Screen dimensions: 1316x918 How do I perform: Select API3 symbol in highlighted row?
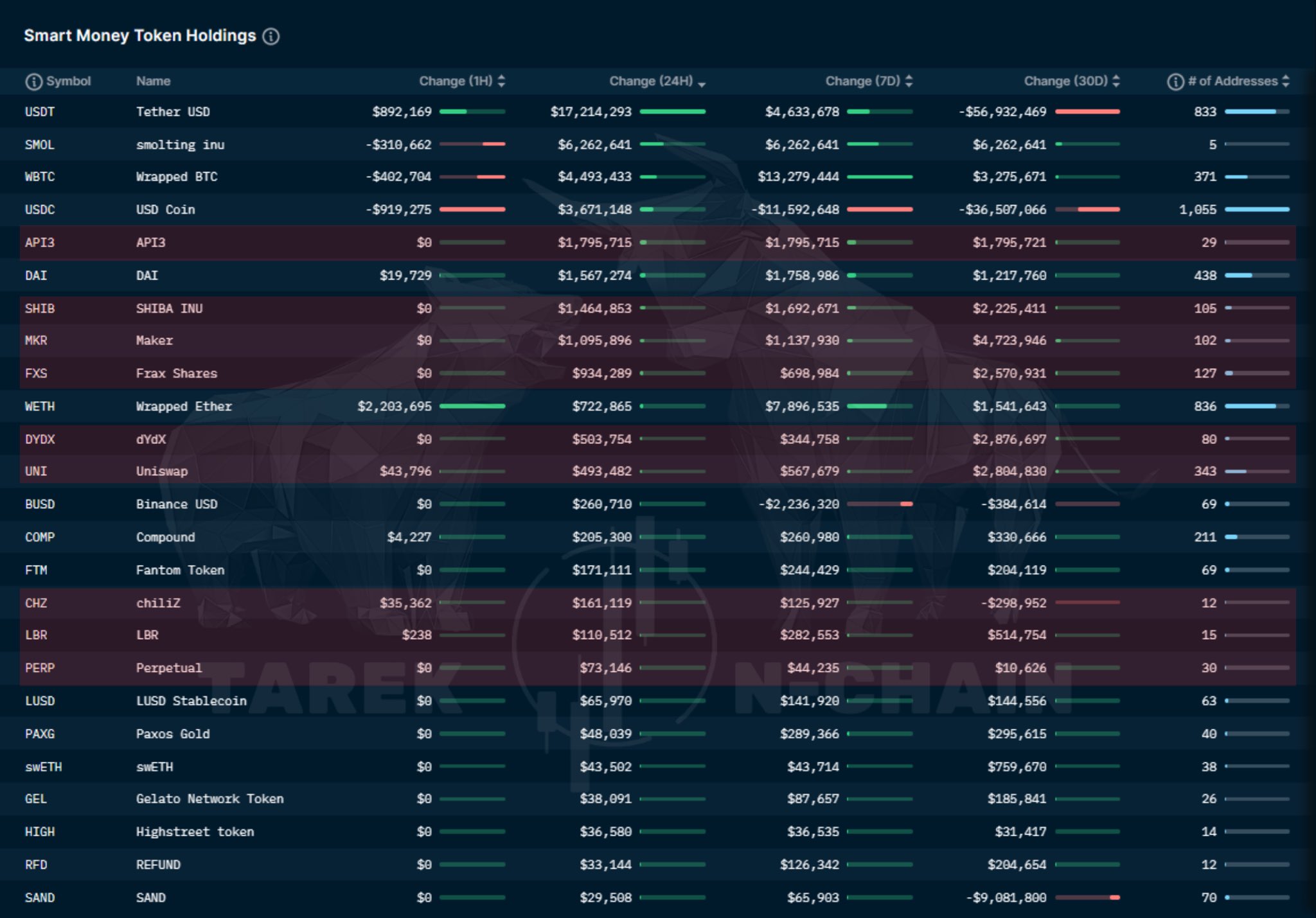(40, 242)
